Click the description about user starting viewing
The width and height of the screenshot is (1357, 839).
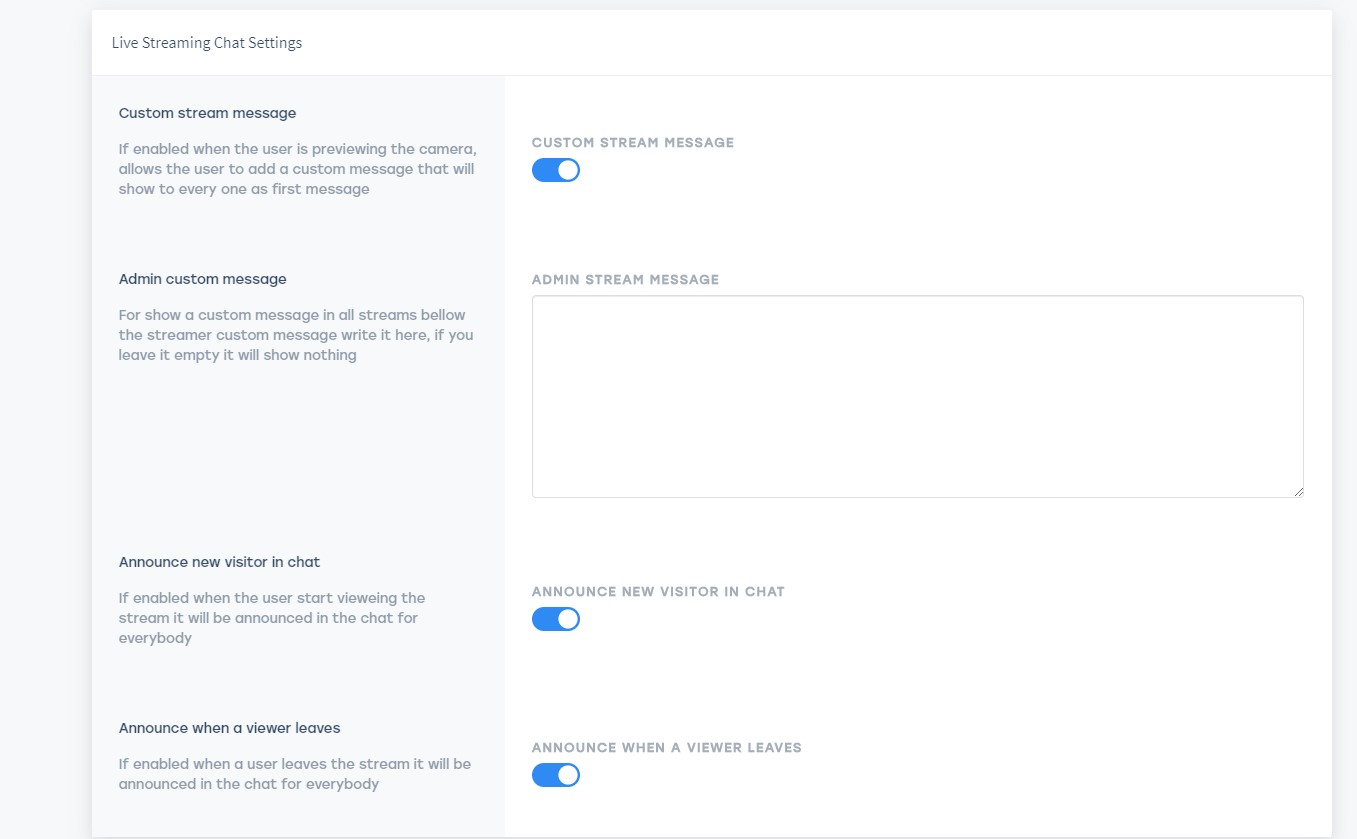pyautogui.click(x=272, y=618)
